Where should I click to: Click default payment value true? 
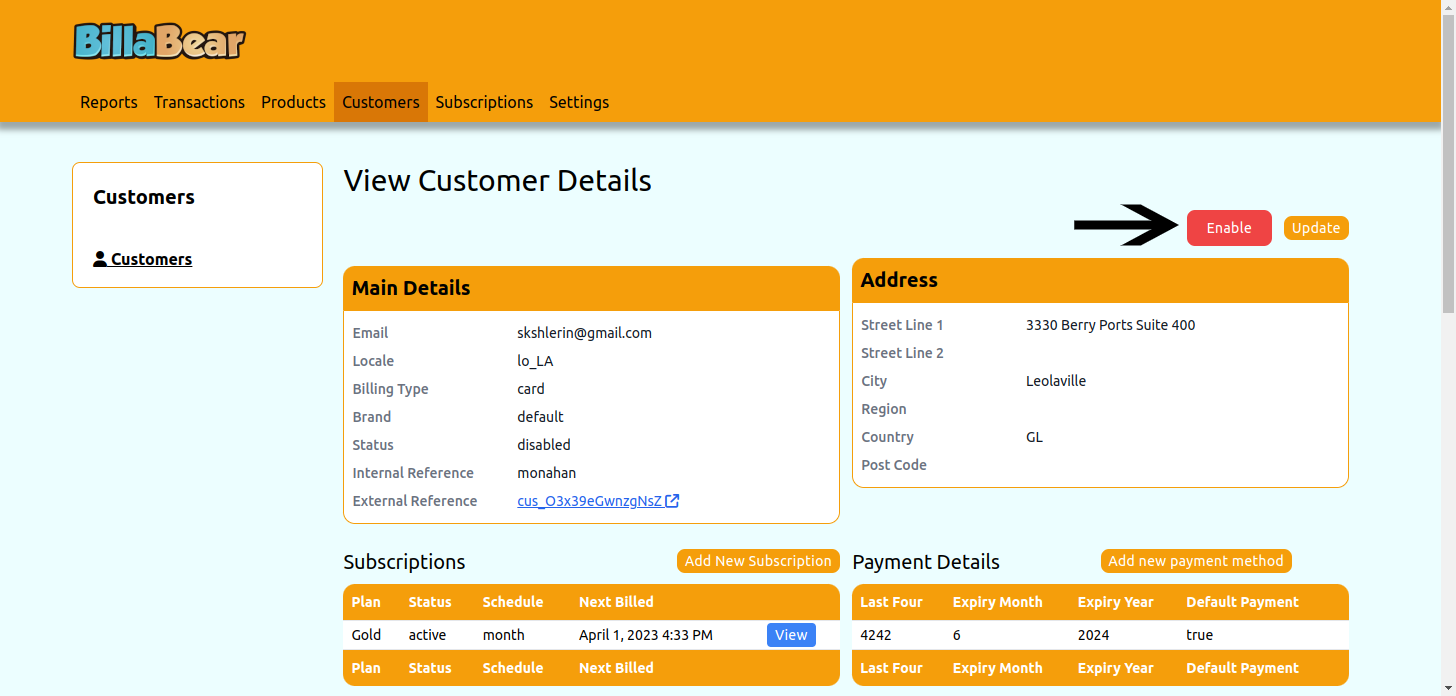click(1199, 635)
